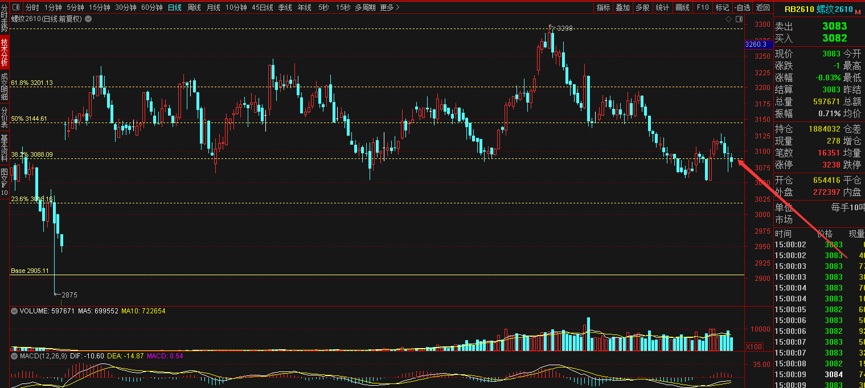Click the panel toggle icon beside the diamond
Screen dimensions: 865x388
738,19
